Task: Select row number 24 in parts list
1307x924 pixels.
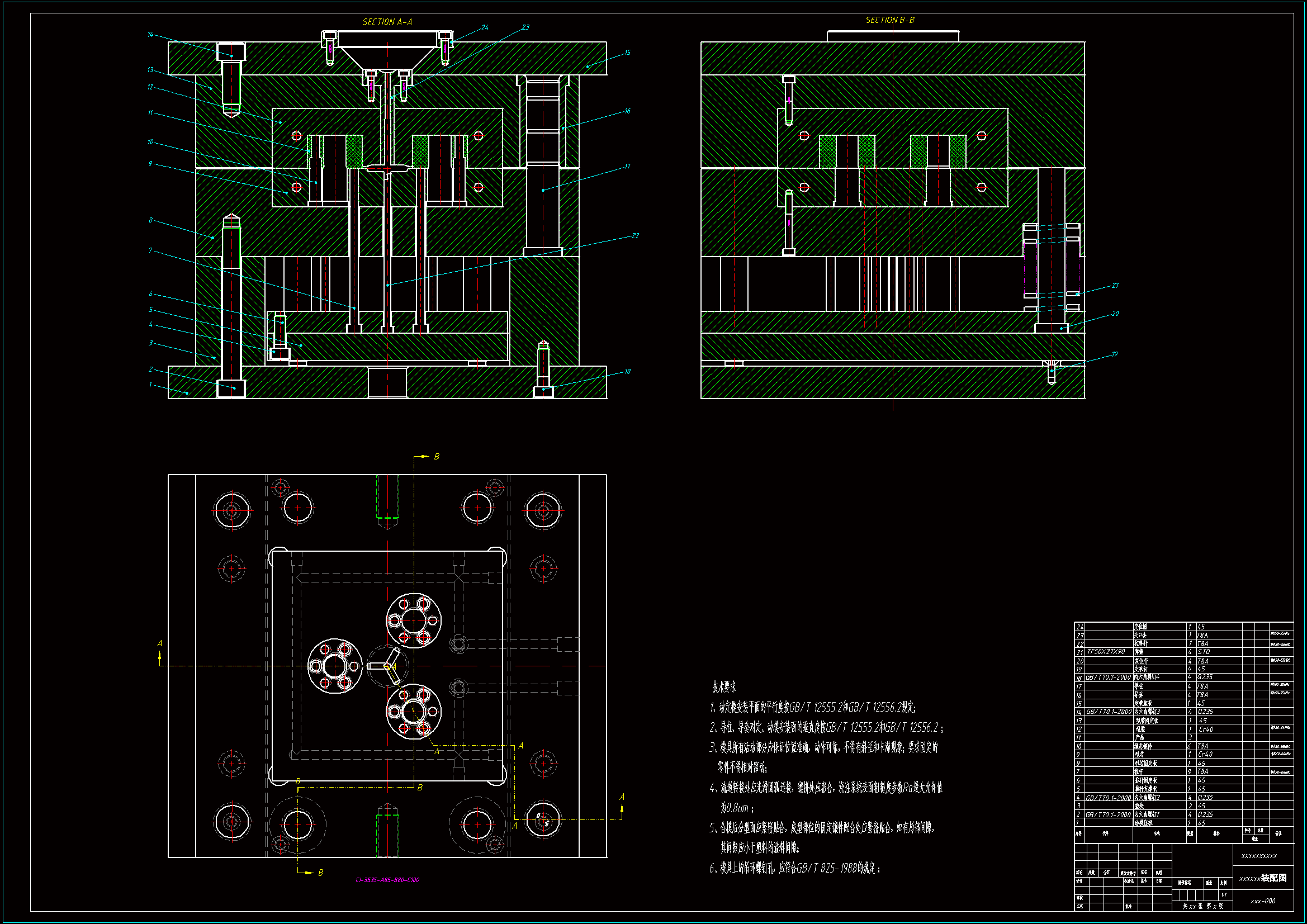Action: click(x=1079, y=627)
